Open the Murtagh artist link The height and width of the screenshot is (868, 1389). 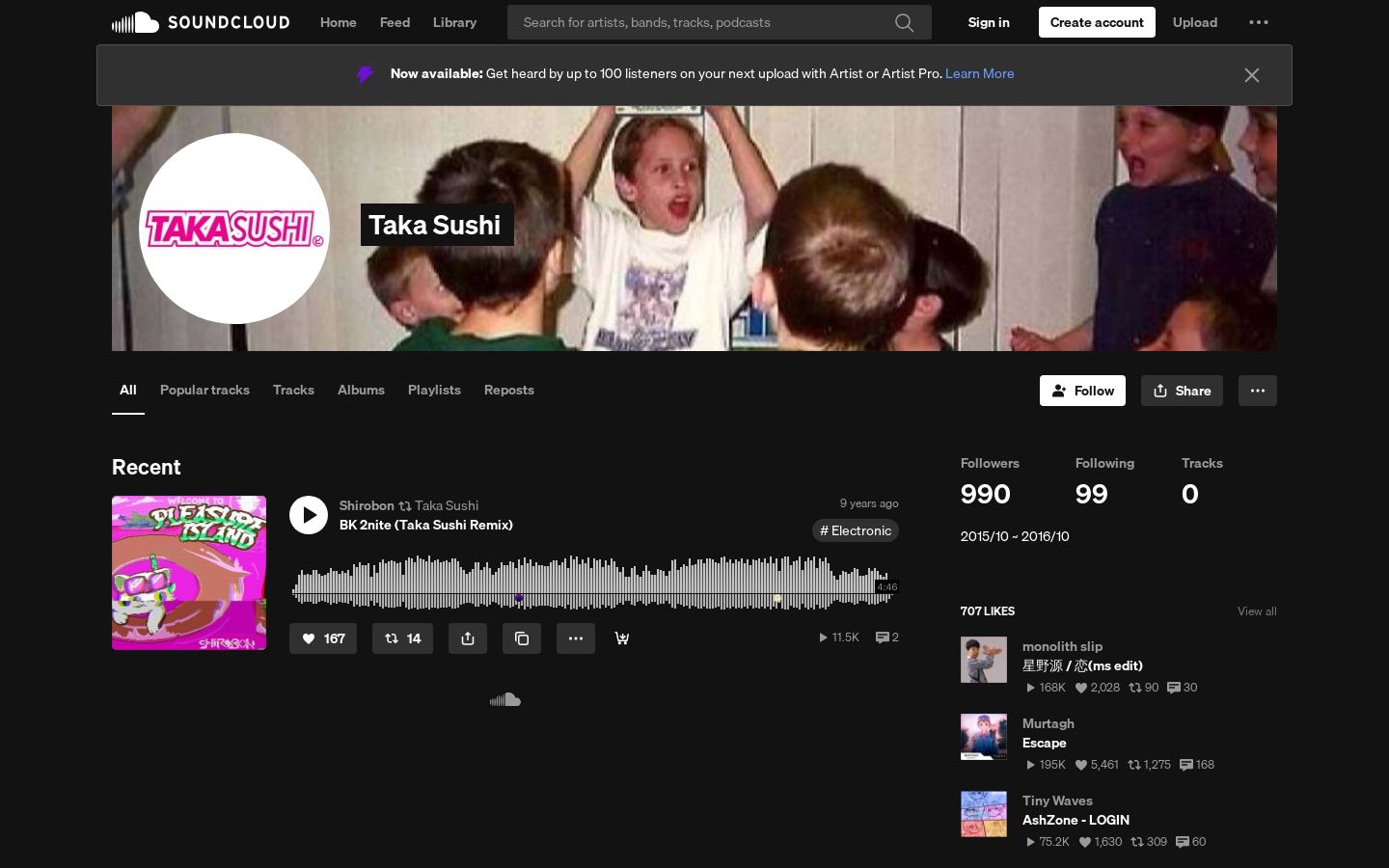click(1049, 723)
